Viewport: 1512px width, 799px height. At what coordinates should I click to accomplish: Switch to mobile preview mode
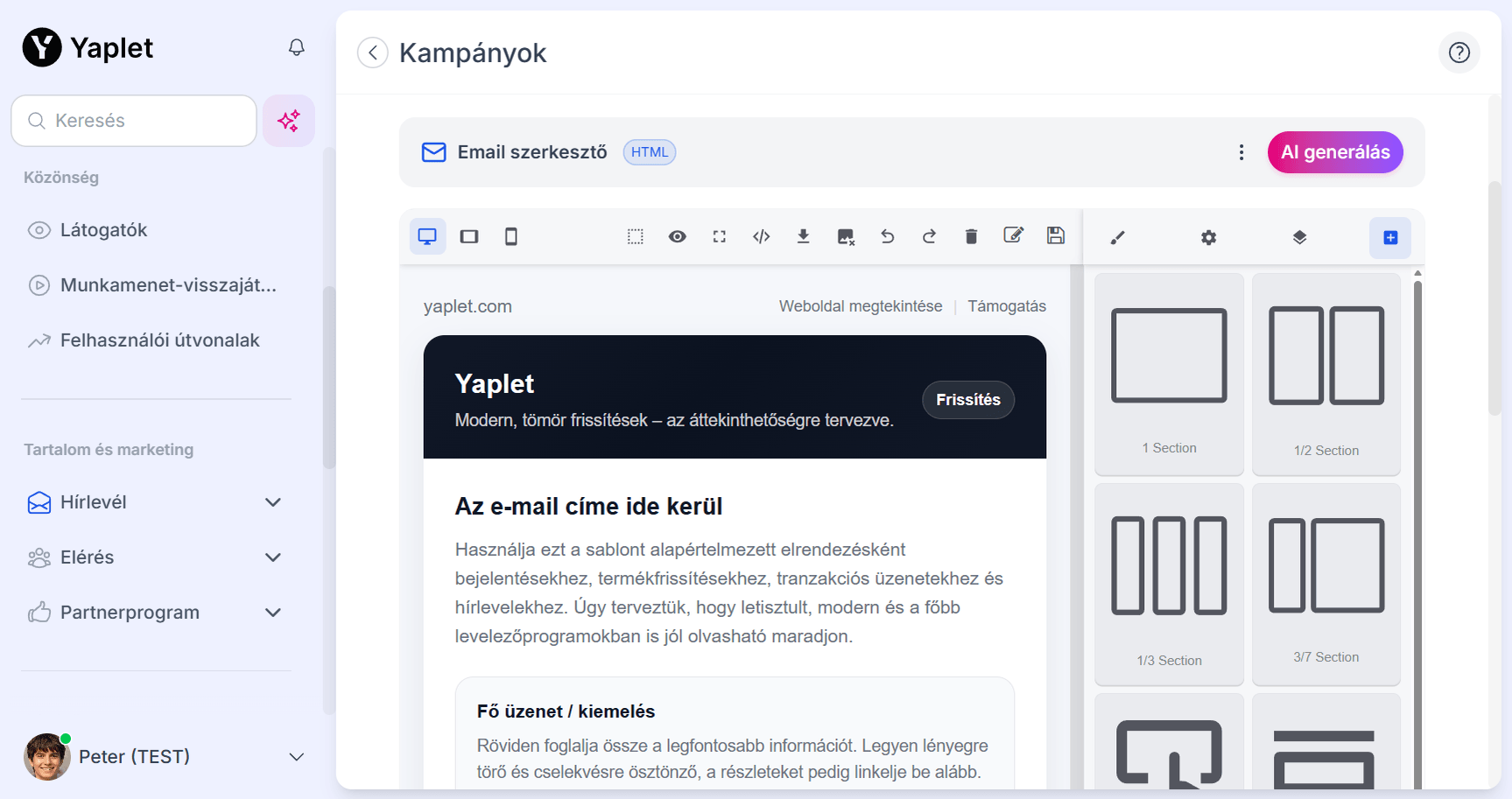[x=511, y=236]
